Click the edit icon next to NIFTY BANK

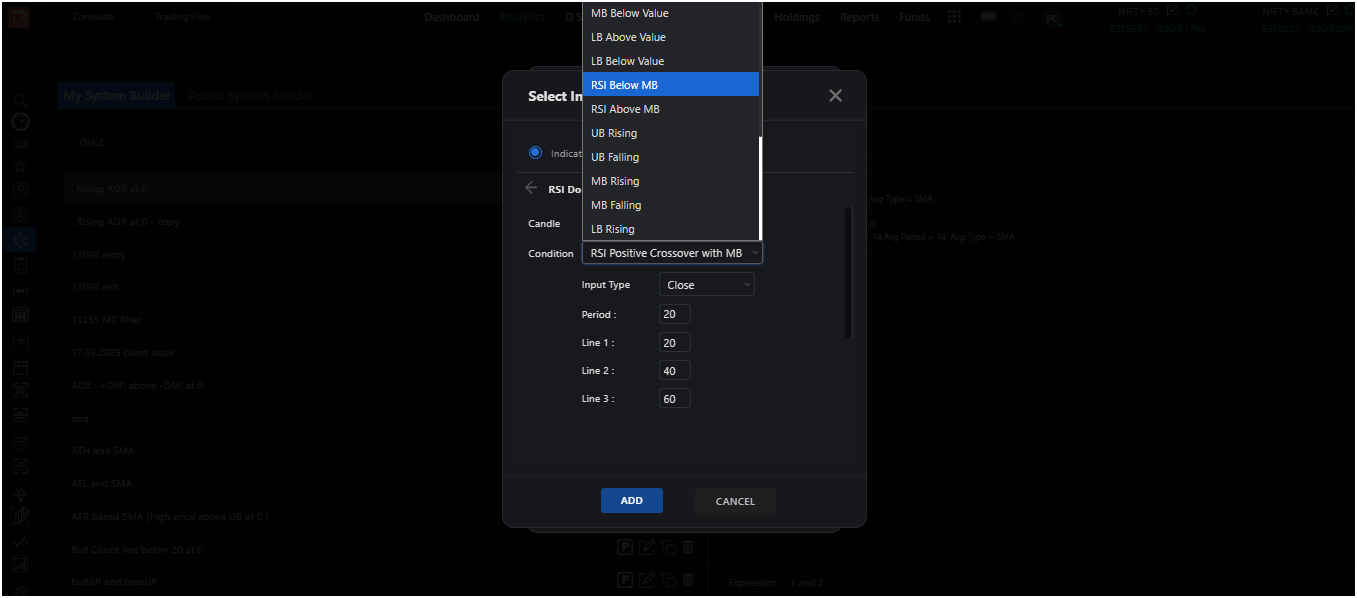[x=1332, y=10]
